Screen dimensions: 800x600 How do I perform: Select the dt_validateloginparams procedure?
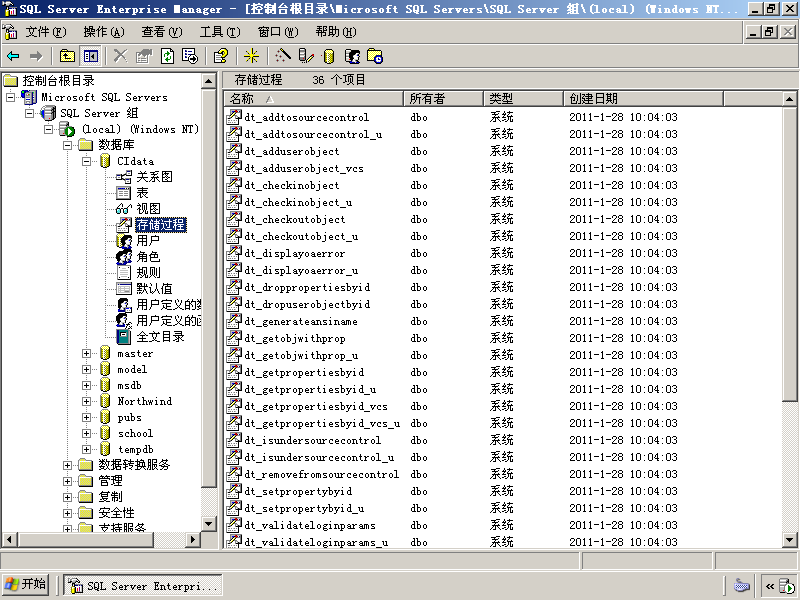[310, 526]
